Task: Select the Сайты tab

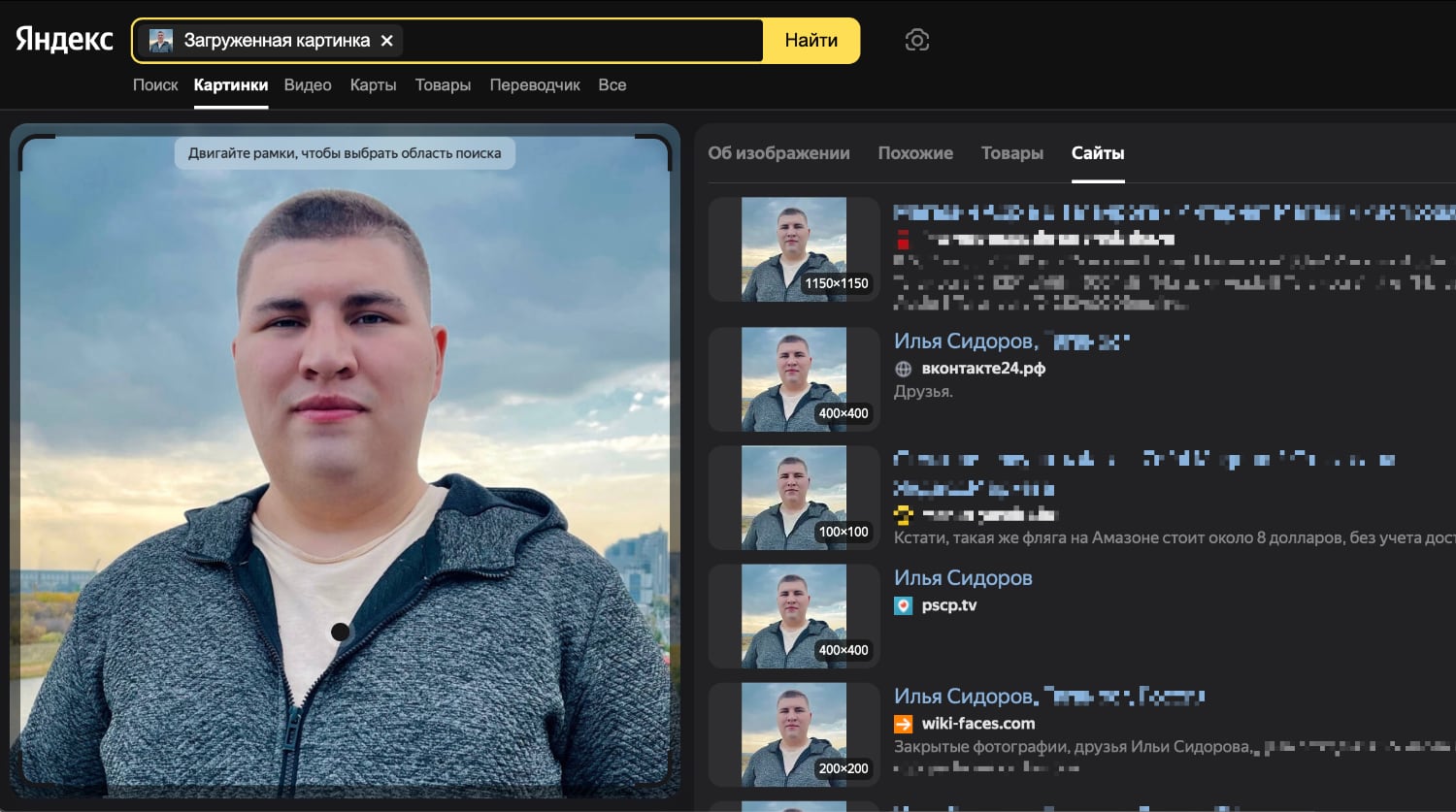Action: coord(1098,153)
